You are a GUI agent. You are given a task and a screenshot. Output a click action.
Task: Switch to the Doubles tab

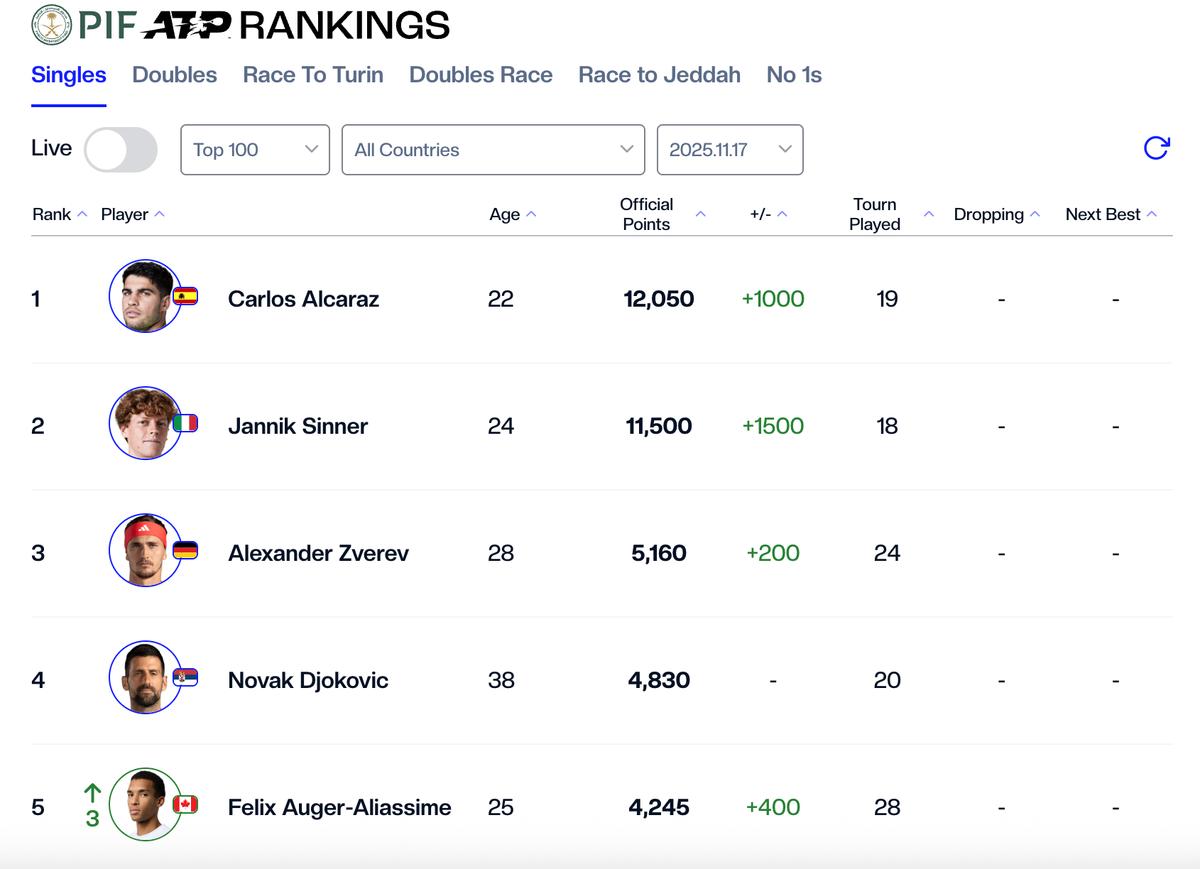tap(174, 74)
